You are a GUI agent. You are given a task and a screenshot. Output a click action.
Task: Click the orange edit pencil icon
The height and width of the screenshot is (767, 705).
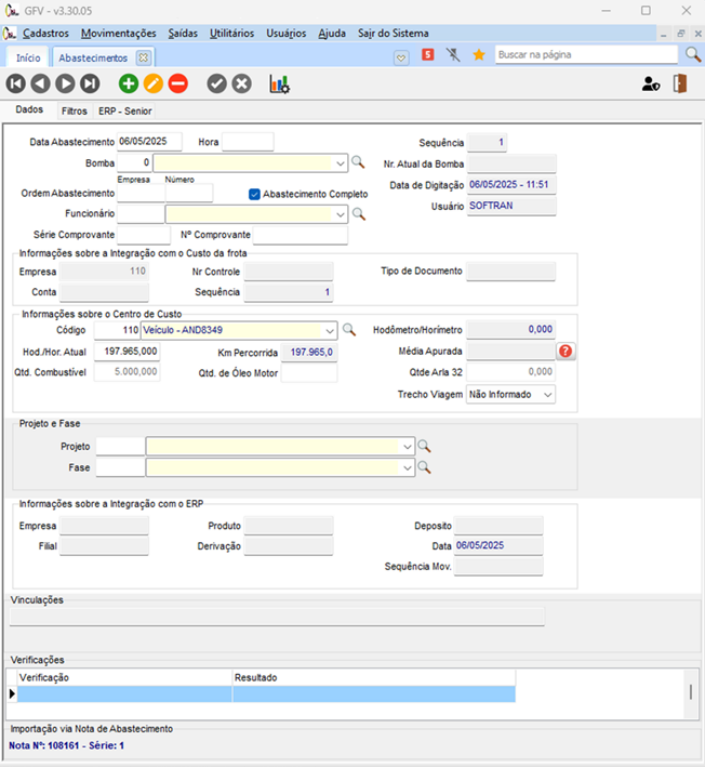pyautogui.click(x=153, y=85)
